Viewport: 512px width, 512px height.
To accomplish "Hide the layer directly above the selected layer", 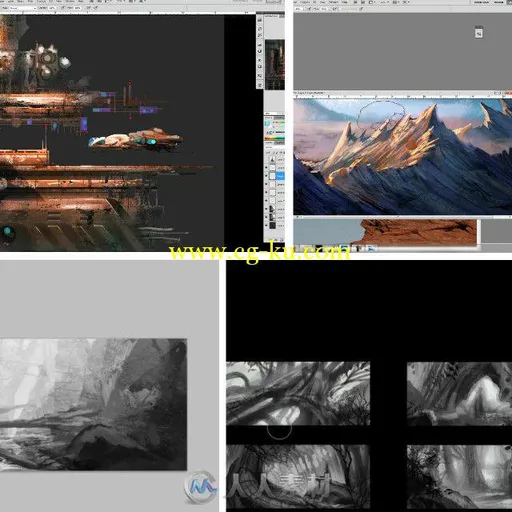I will (266, 167).
